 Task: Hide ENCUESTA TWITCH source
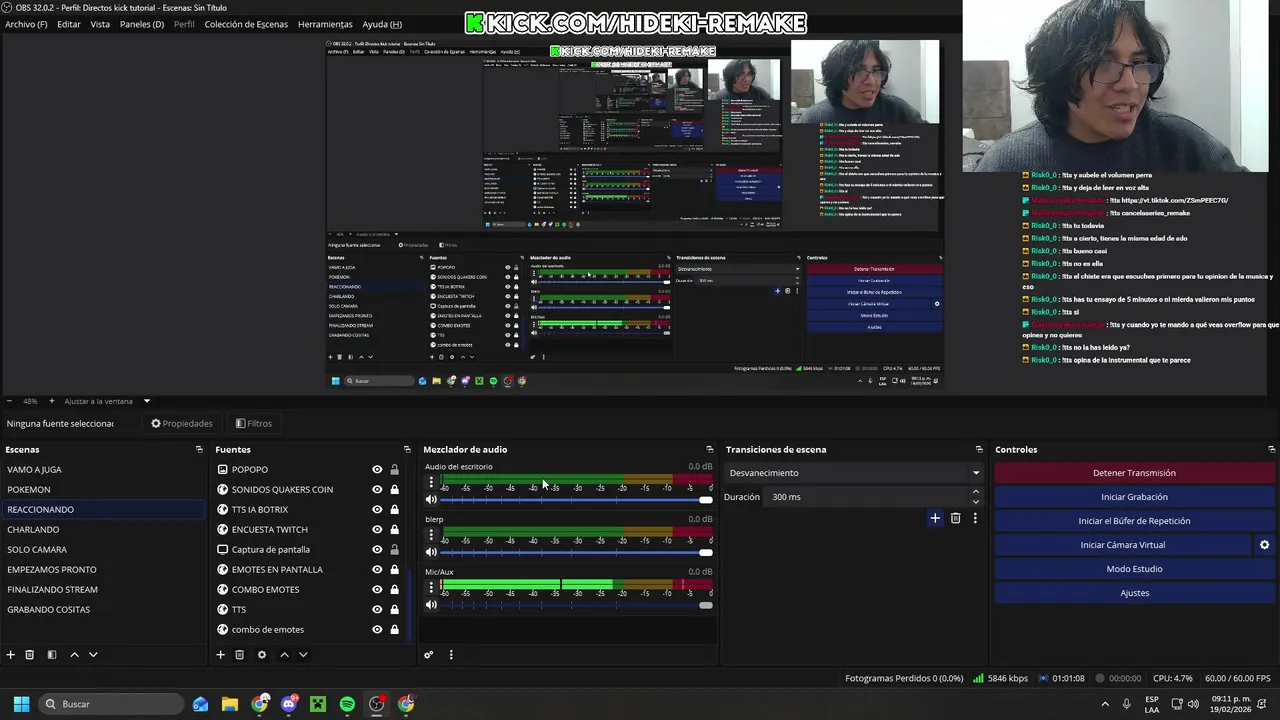[377, 530]
